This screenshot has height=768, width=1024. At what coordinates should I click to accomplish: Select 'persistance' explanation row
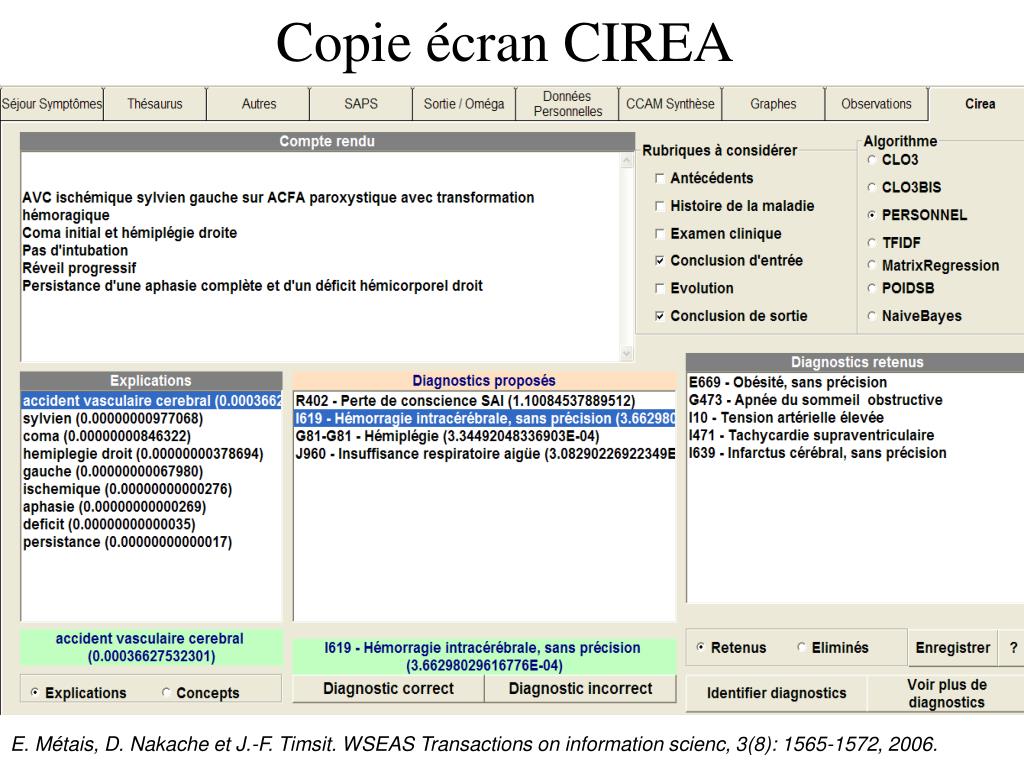[x=152, y=541]
